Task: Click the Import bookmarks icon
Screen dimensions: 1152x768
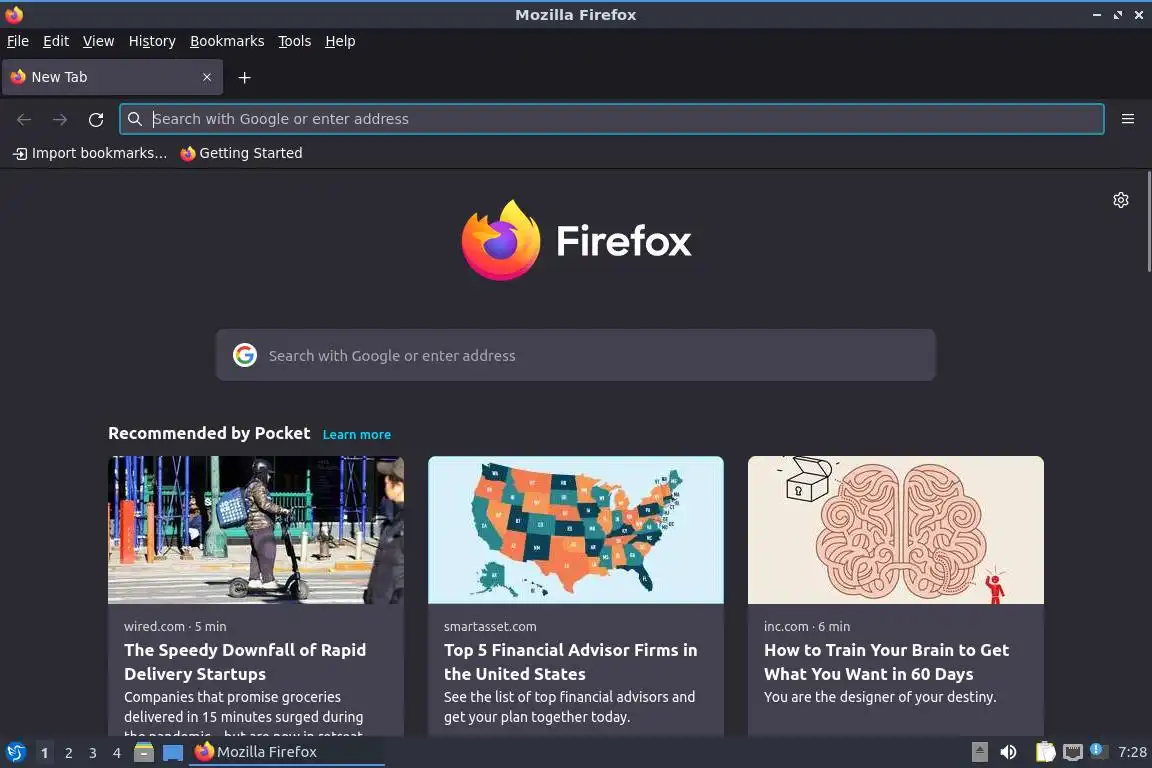Action: pyautogui.click(x=21, y=154)
